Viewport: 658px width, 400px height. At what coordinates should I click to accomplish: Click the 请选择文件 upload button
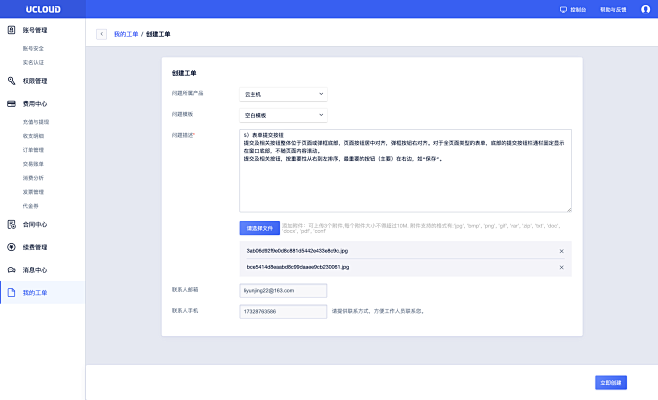pyautogui.click(x=259, y=228)
